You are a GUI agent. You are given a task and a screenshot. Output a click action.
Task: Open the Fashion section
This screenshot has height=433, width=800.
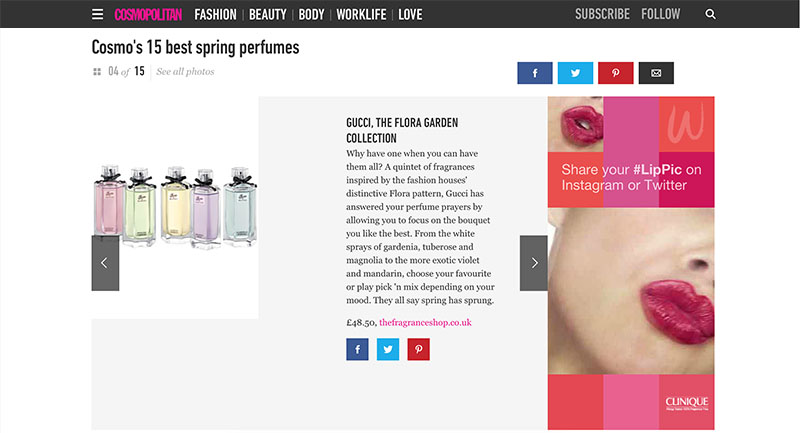(215, 15)
